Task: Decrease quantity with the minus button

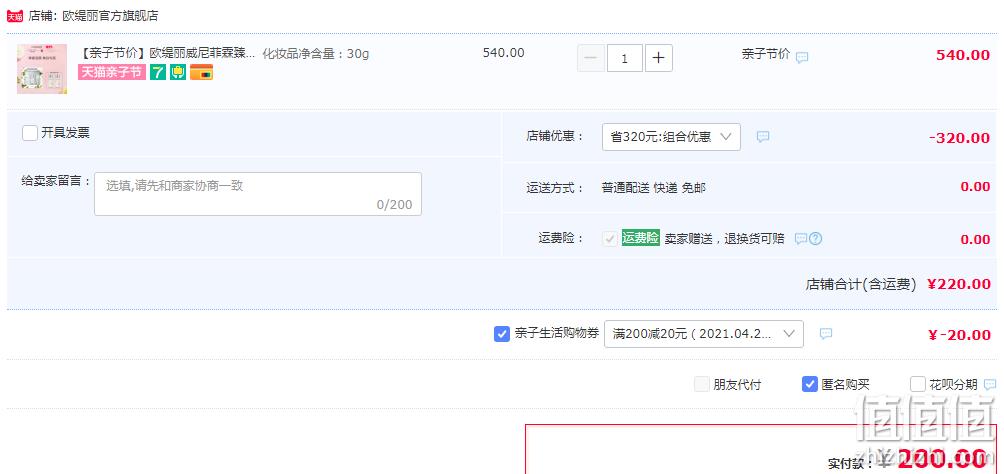Action: [590, 58]
